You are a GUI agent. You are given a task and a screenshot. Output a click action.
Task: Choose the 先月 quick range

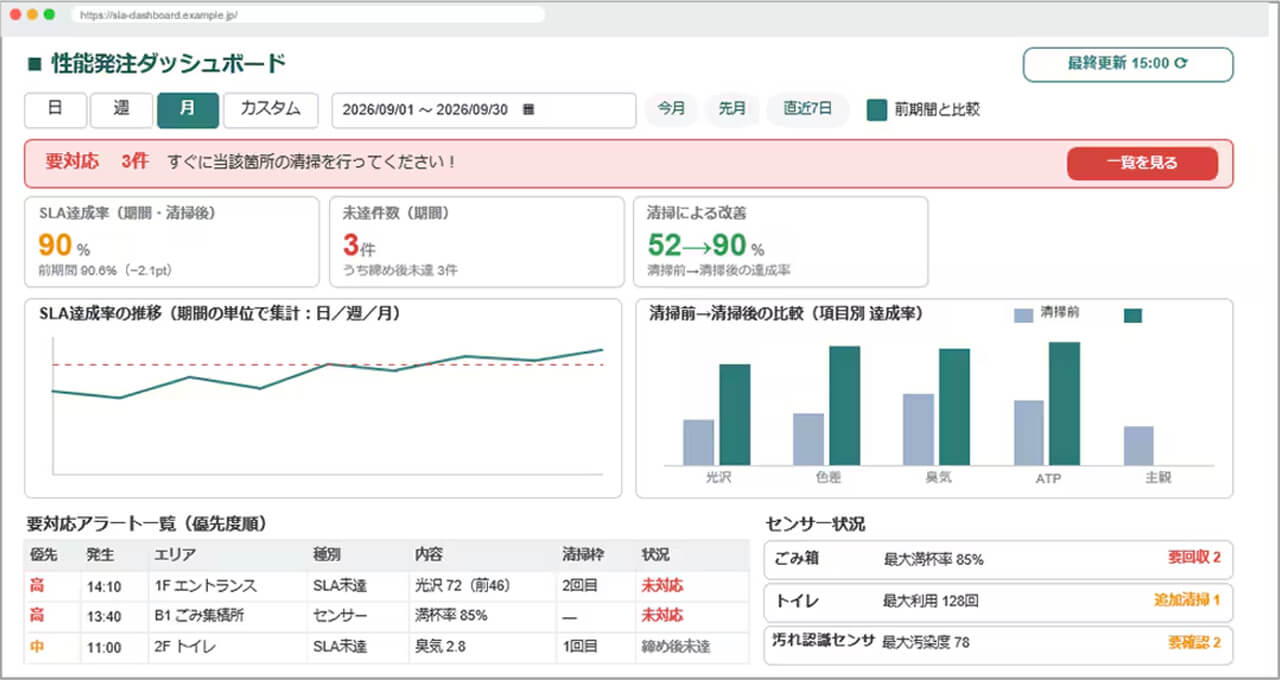coord(732,110)
